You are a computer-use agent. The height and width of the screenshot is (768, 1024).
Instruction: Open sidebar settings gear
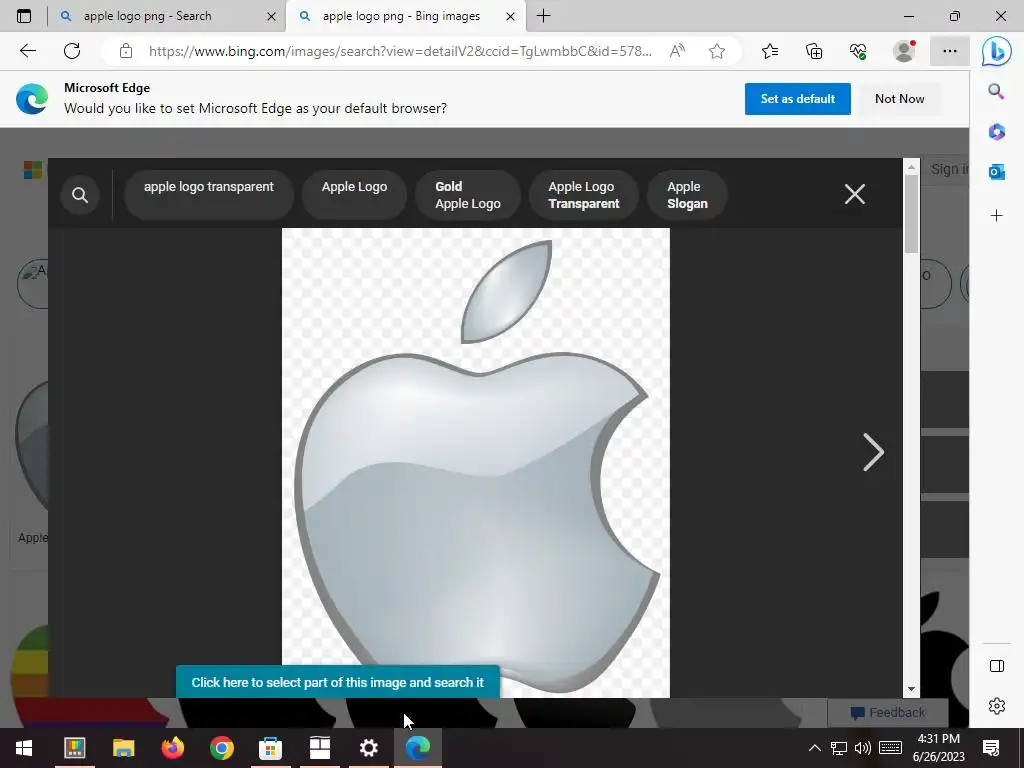point(997,706)
